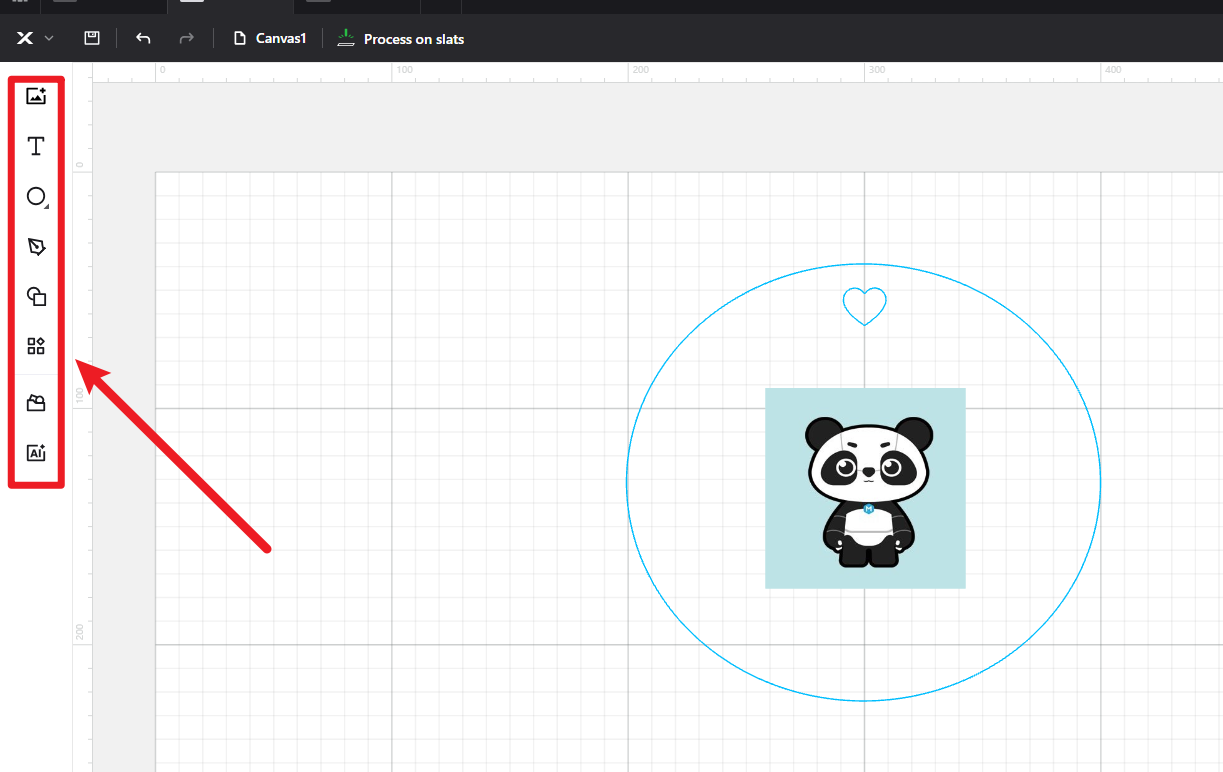The image size is (1223, 772).
Task: Launch the AI image generator
Action: tap(36, 453)
